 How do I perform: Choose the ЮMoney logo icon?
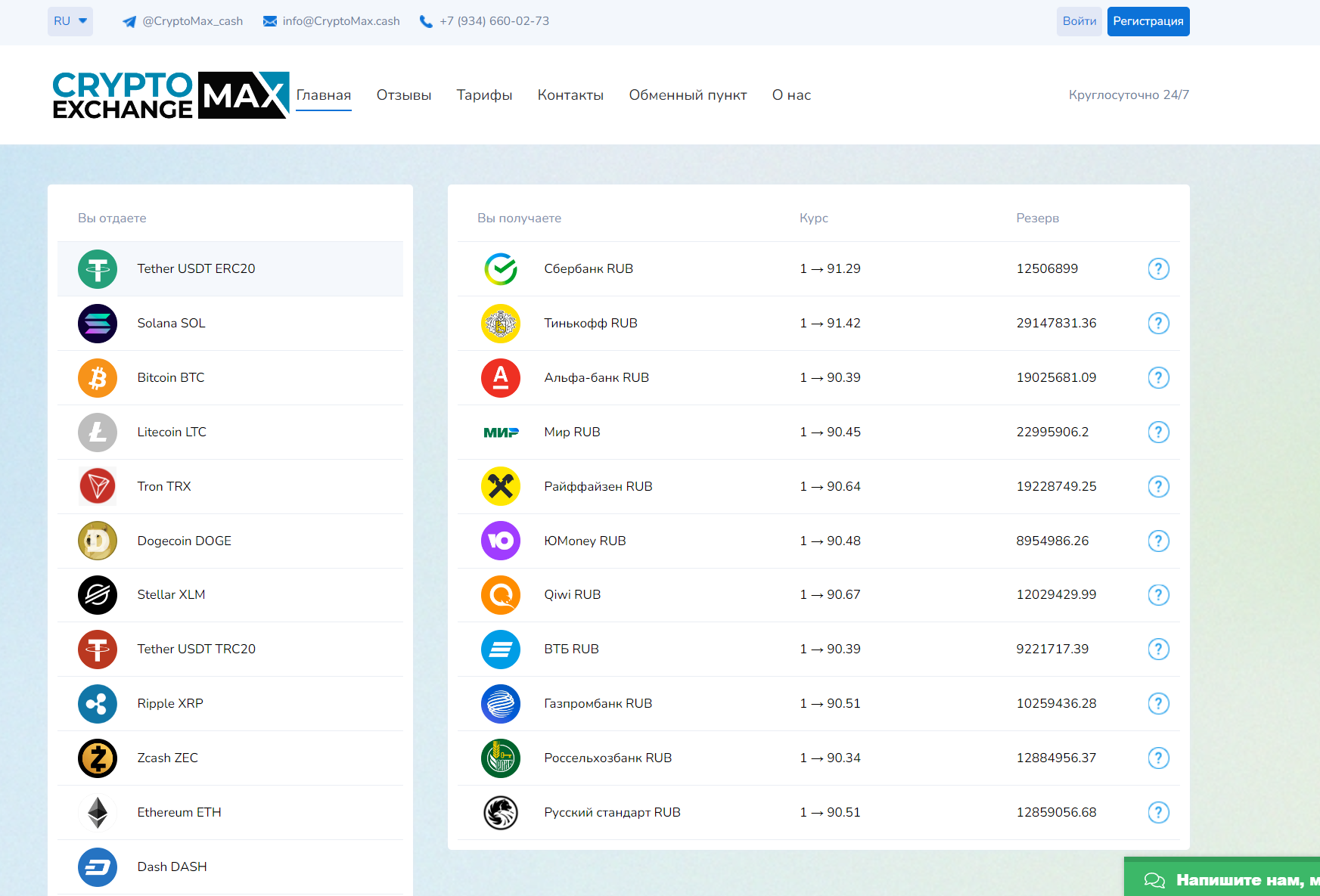pyautogui.click(x=501, y=541)
